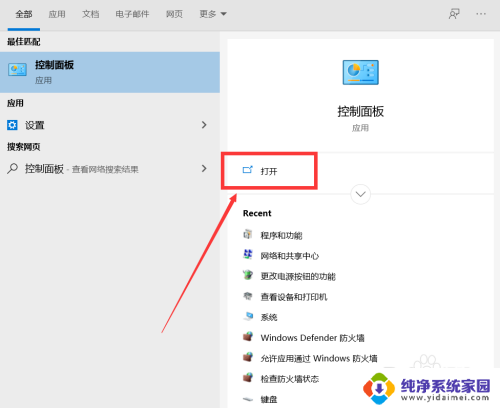Switch to the 应用 tab
This screenshot has width=500, height=408.
click(x=57, y=14)
